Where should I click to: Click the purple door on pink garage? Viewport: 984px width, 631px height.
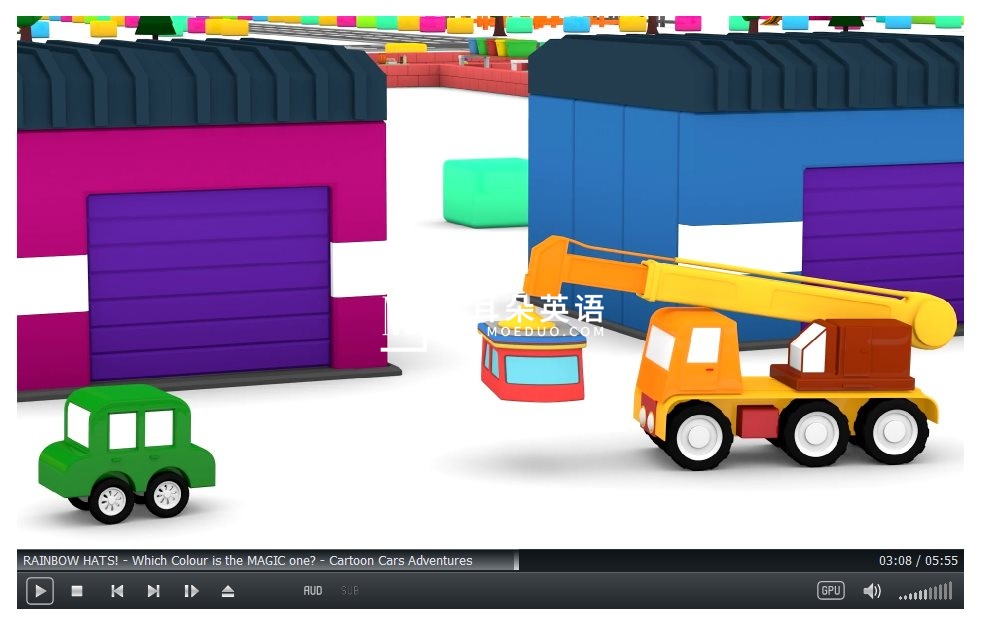pos(208,284)
